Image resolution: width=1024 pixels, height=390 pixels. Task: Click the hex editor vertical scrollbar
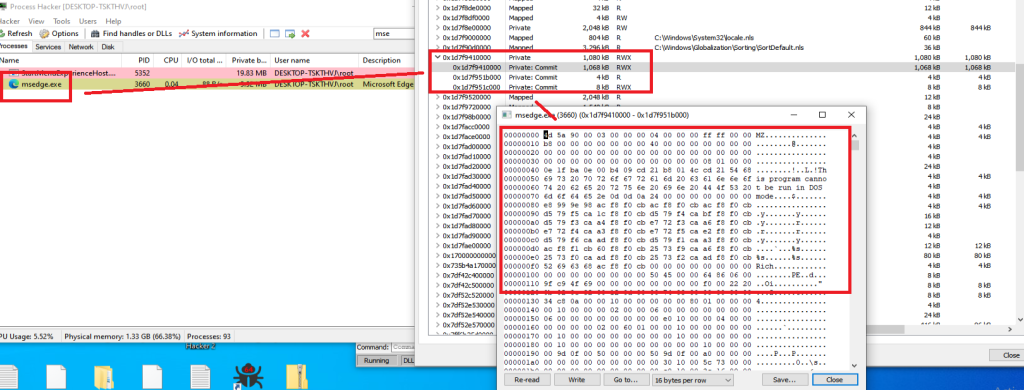855,250
